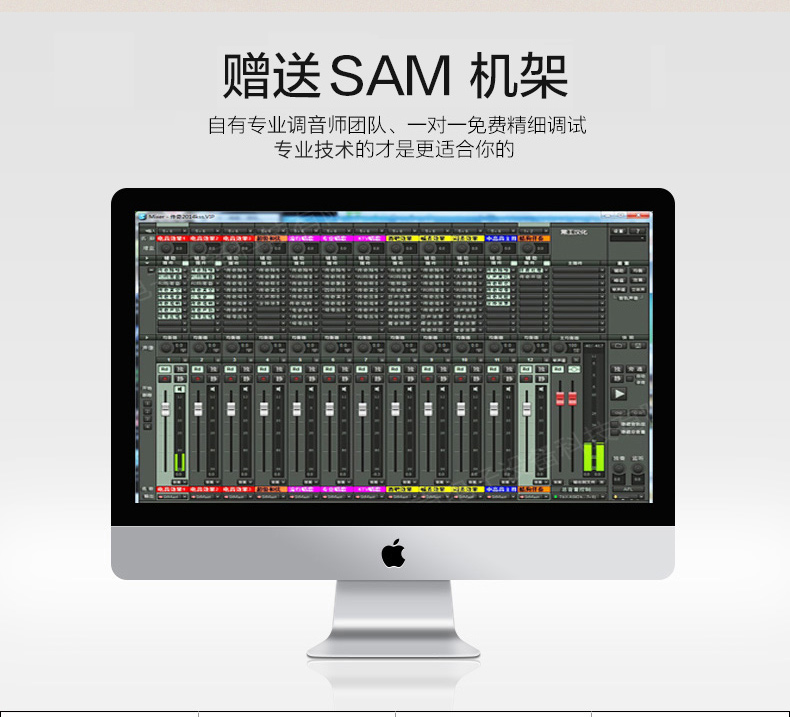
Task: Click the master mute (静) button right of meter
Action: coord(617,378)
